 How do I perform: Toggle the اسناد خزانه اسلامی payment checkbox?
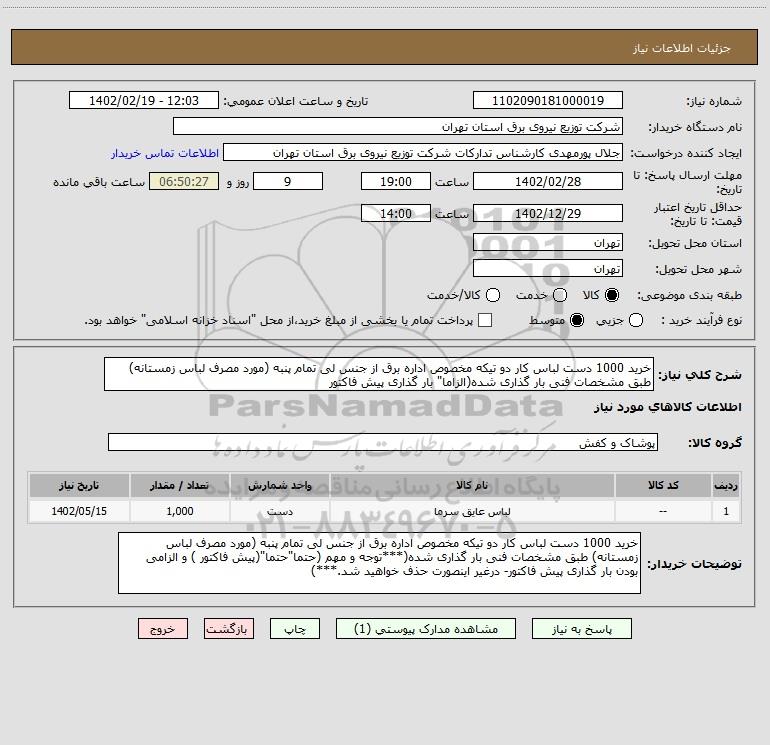(485, 320)
